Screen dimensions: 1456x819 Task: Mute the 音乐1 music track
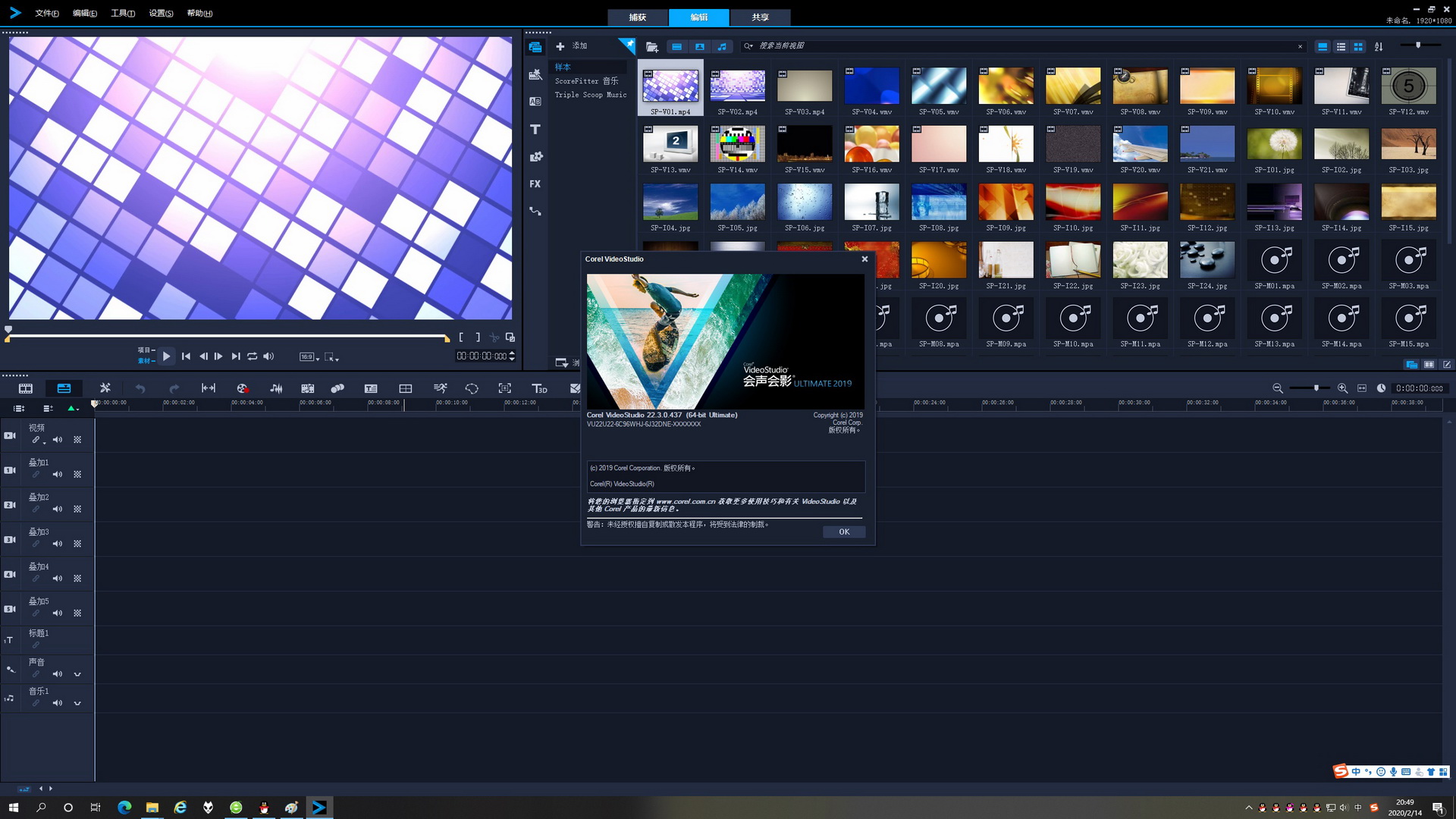(58, 703)
